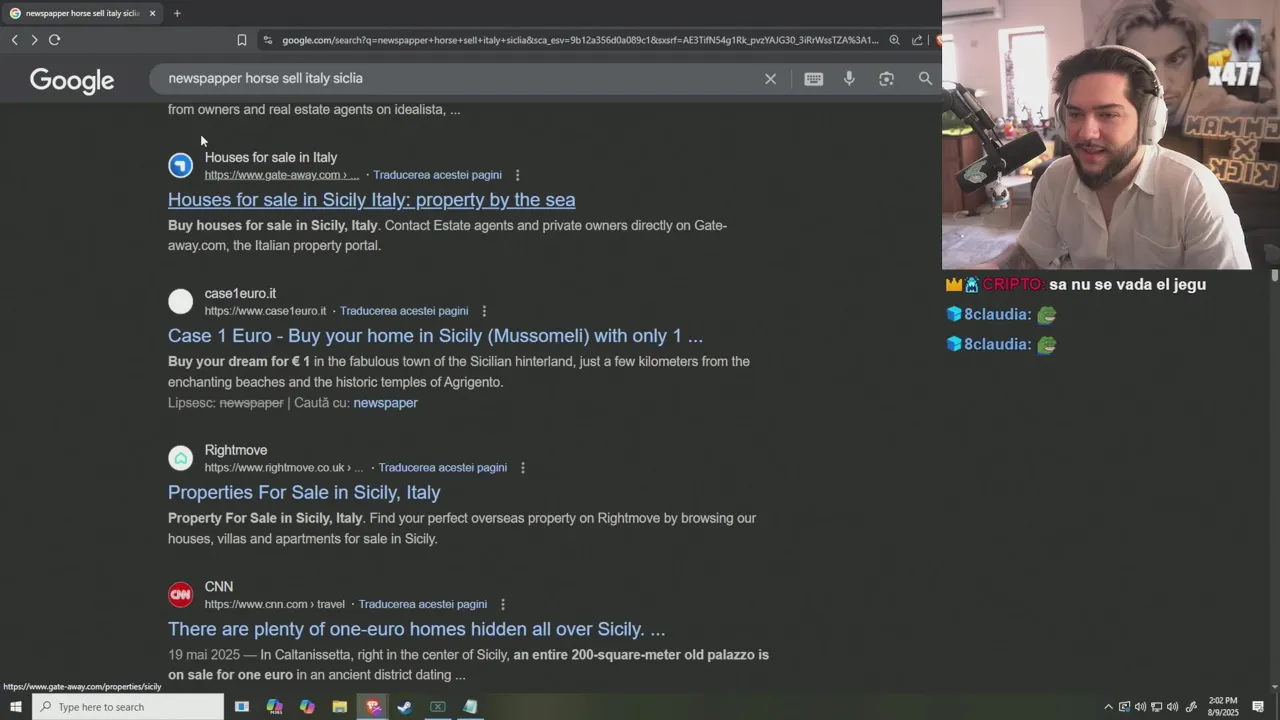Launch the Copilot taskbar icon
The width and height of the screenshot is (1280, 720).
pos(307,707)
